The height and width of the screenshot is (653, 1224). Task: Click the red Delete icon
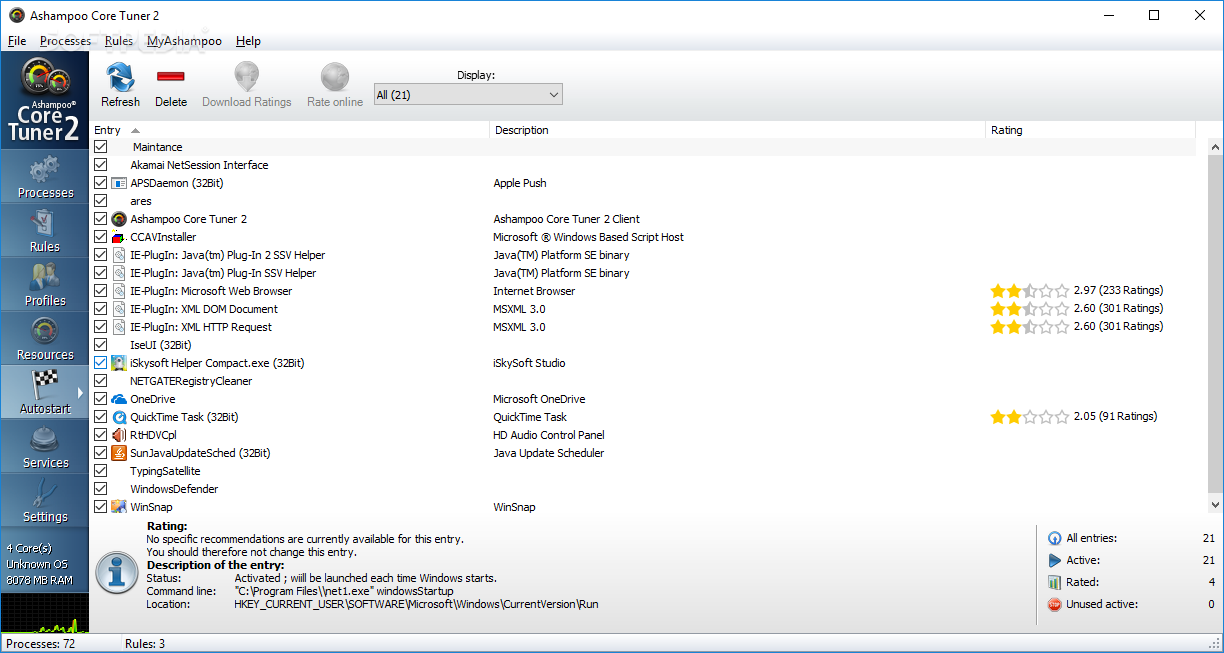[171, 77]
